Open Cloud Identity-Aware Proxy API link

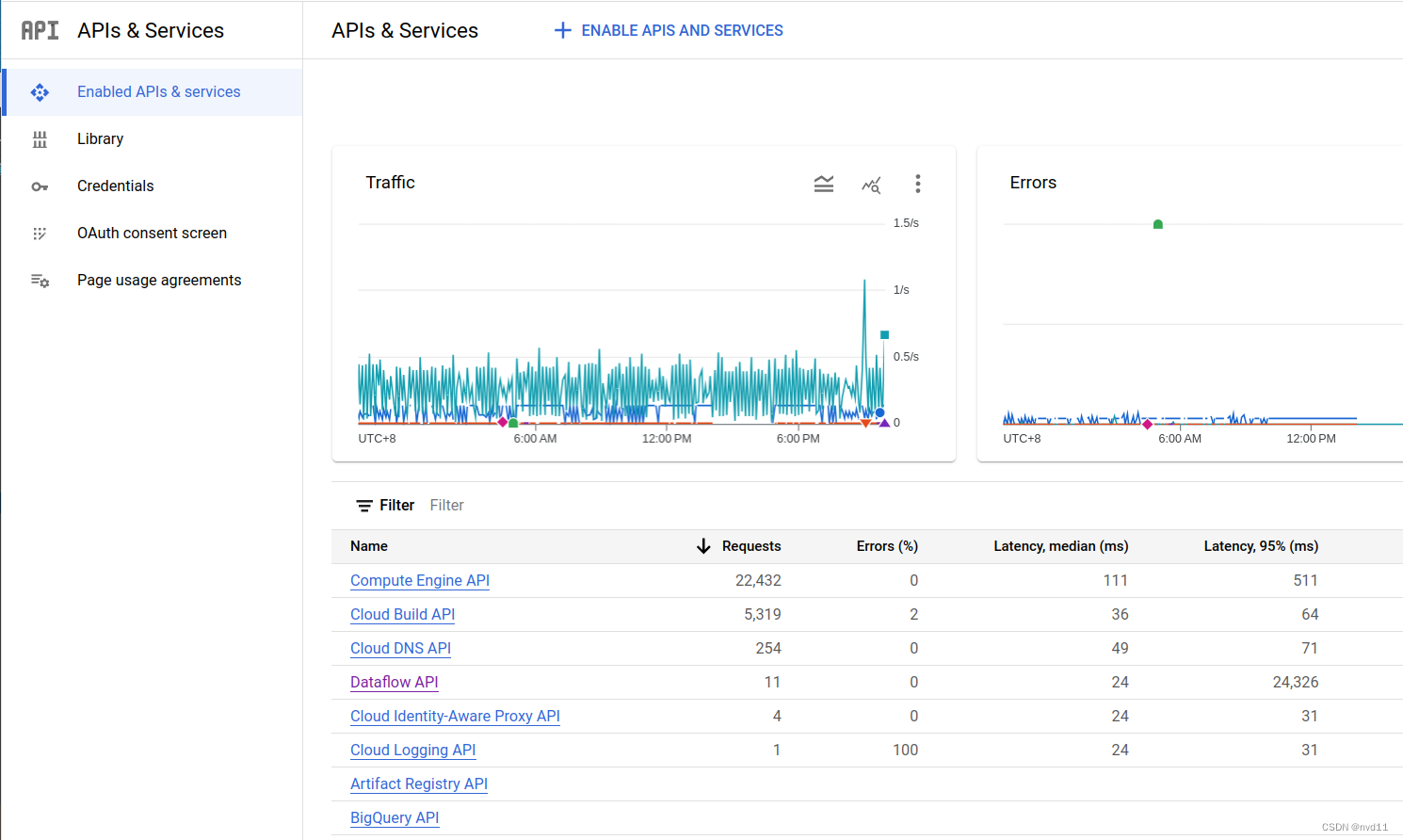pyautogui.click(x=455, y=717)
